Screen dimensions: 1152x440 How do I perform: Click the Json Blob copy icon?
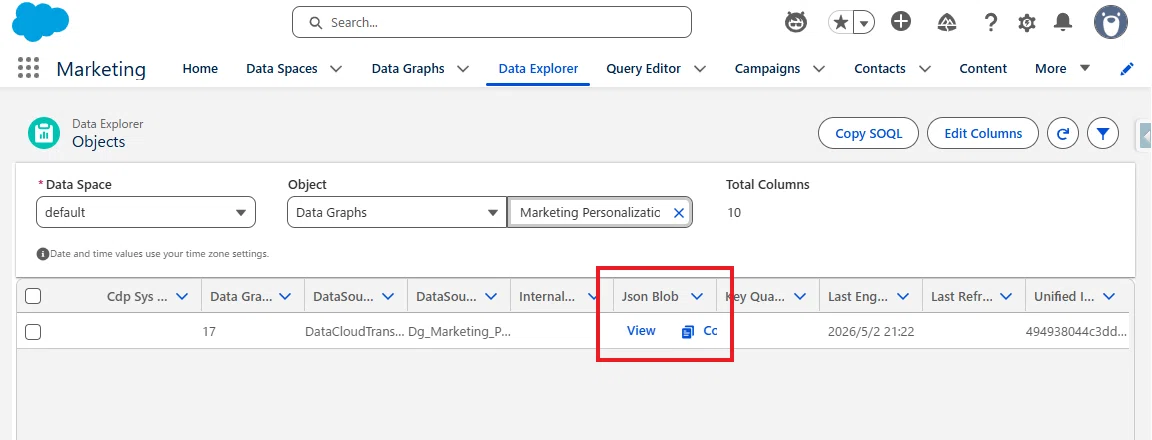(x=688, y=331)
